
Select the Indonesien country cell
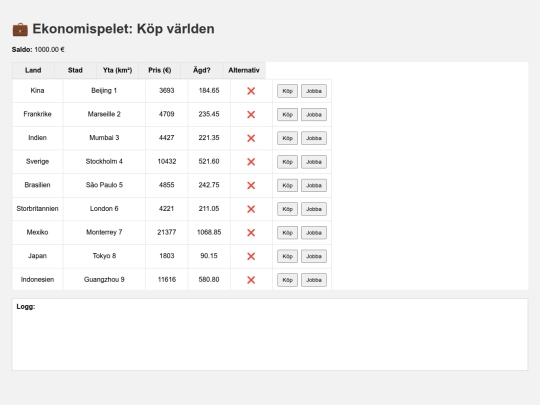(x=37, y=279)
